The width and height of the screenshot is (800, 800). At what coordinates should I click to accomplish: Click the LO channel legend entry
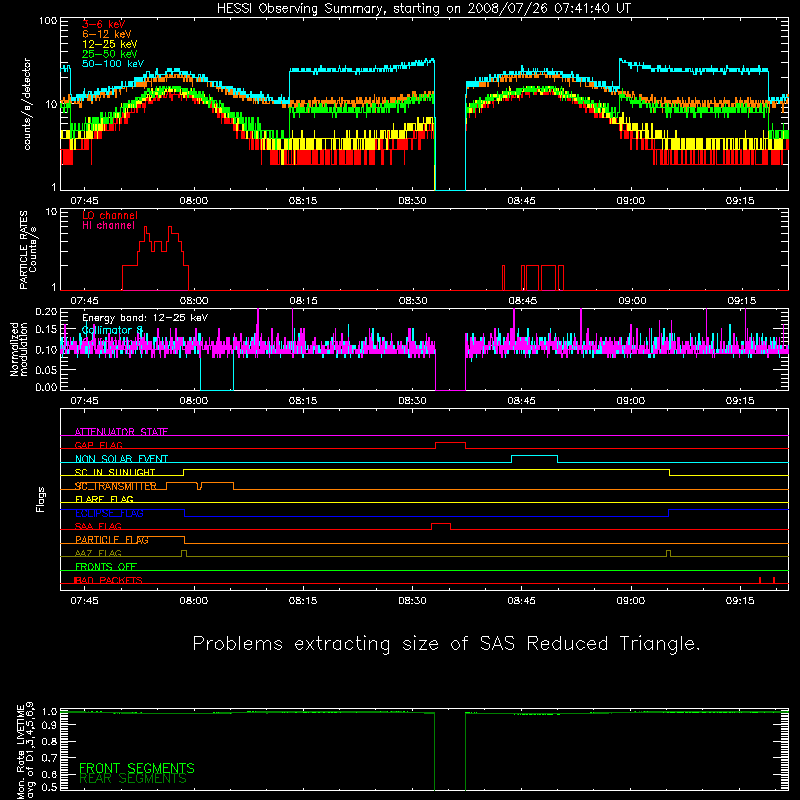110,215
